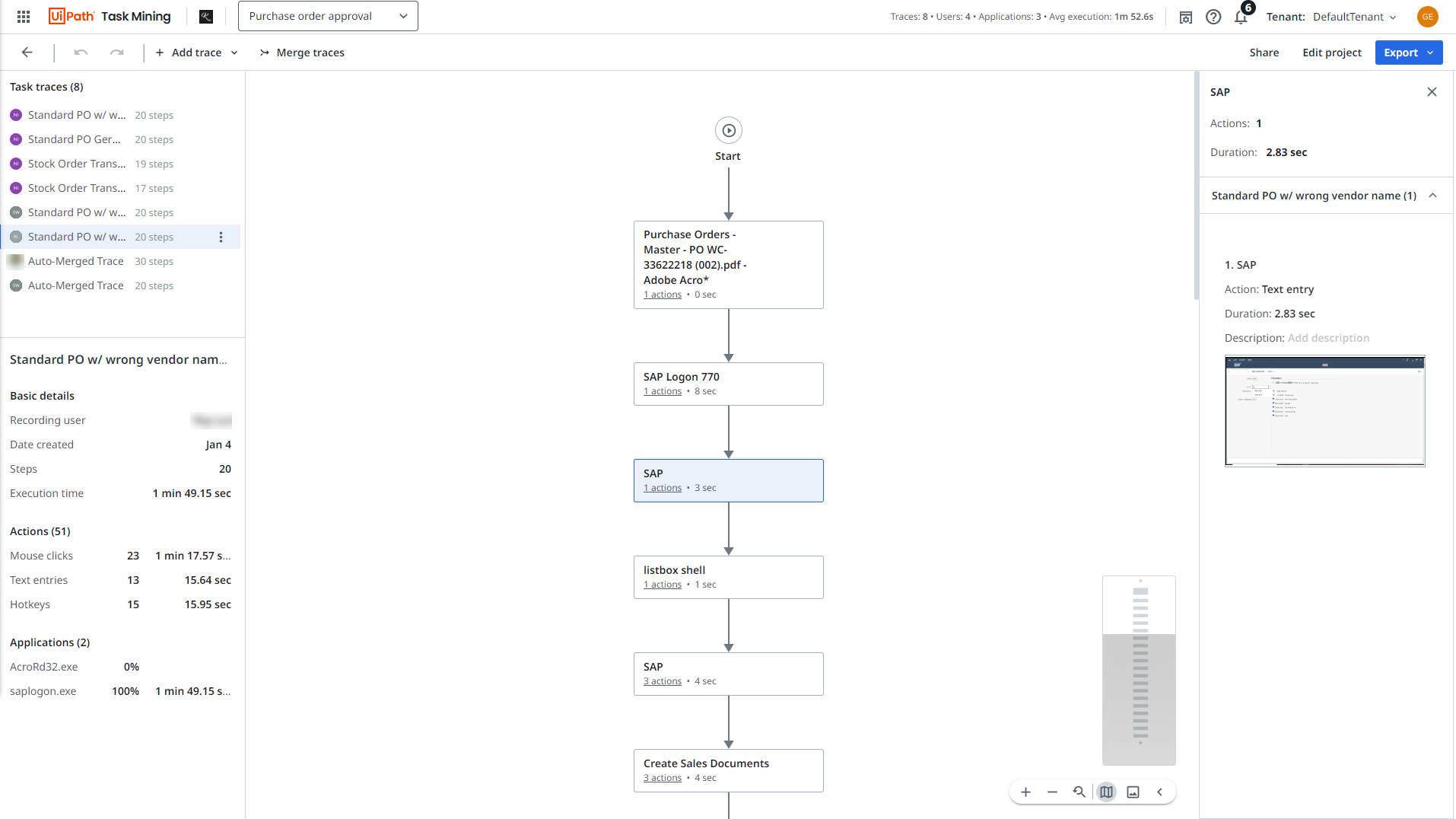1456x819 pixels.
Task: Open the SAP step screenshot thumbnail
Action: 1325,411
